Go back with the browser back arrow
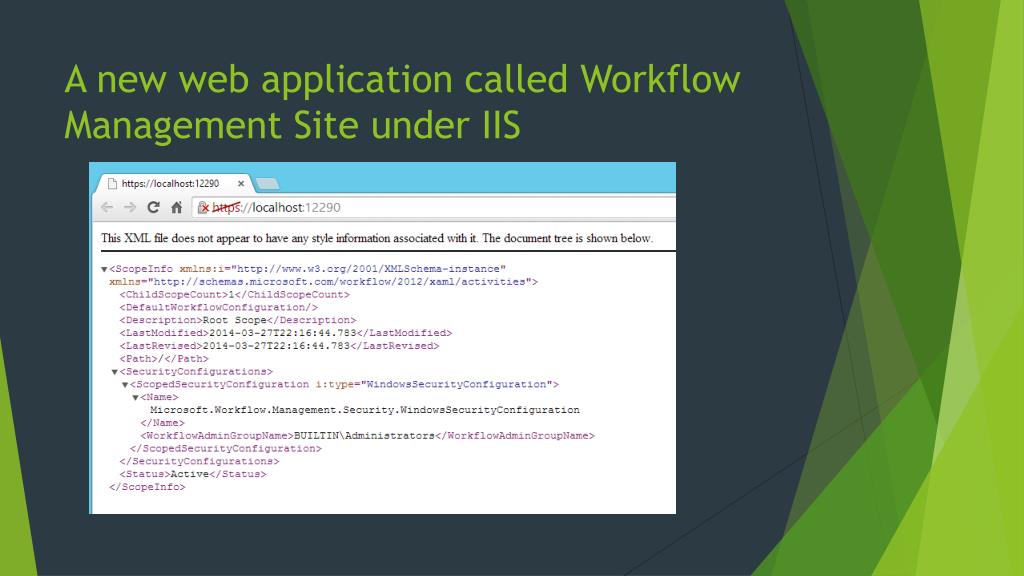1024x576 pixels. point(107,207)
